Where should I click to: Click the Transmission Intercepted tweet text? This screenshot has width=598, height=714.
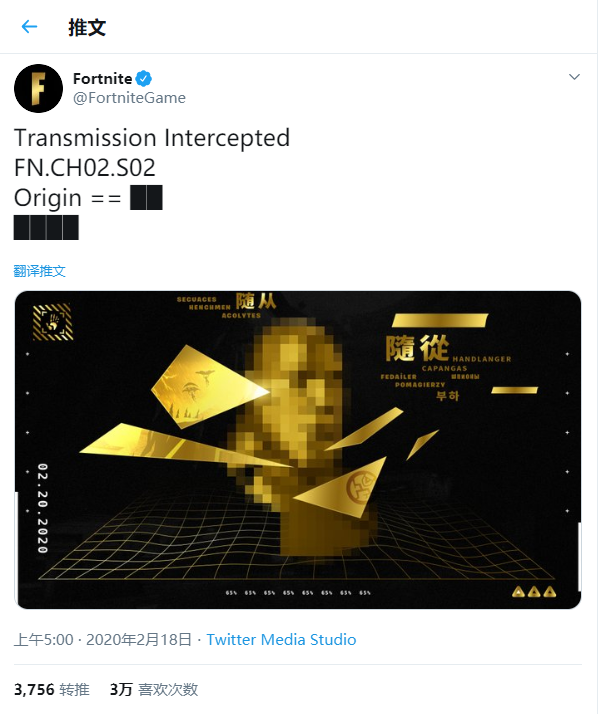click(152, 138)
